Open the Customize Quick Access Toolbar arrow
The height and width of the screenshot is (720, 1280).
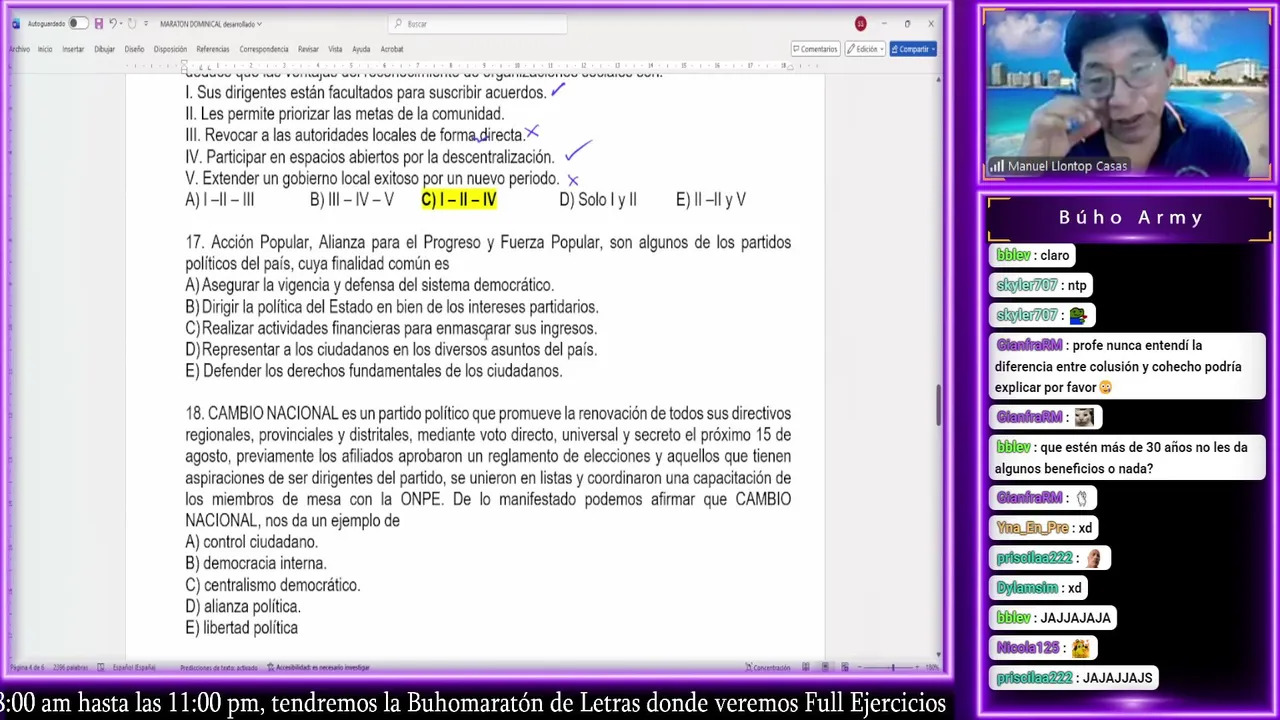click(x=146, y=24)
